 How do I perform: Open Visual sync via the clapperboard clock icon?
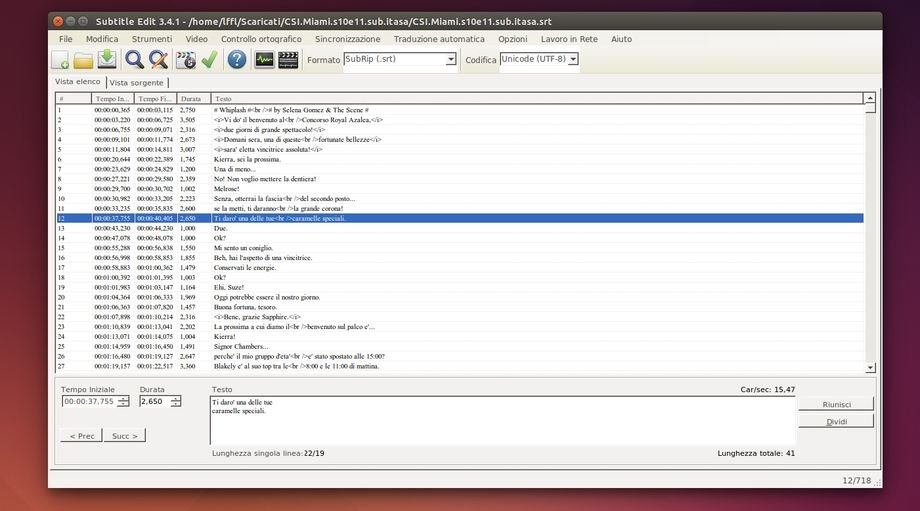point(185,60)
